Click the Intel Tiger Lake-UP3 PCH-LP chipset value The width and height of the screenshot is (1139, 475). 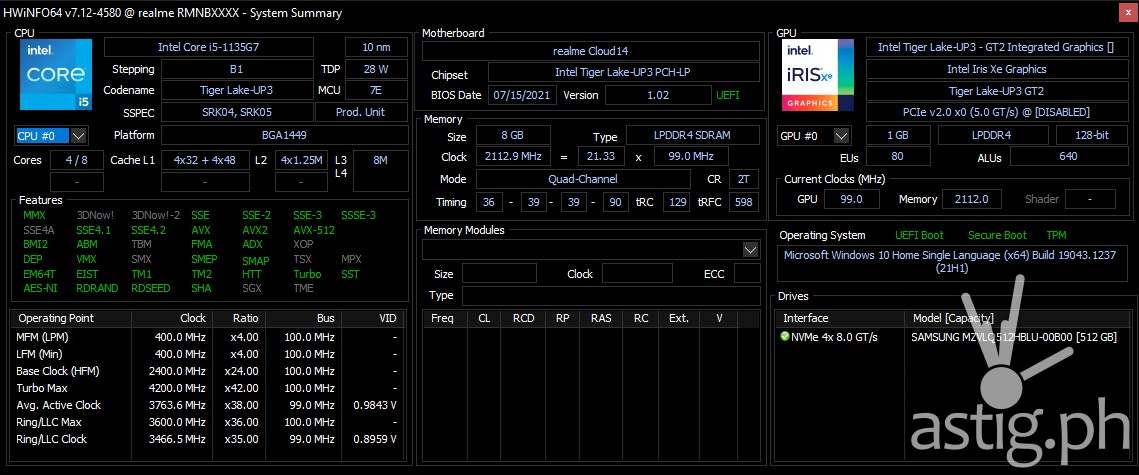(624, 73)
